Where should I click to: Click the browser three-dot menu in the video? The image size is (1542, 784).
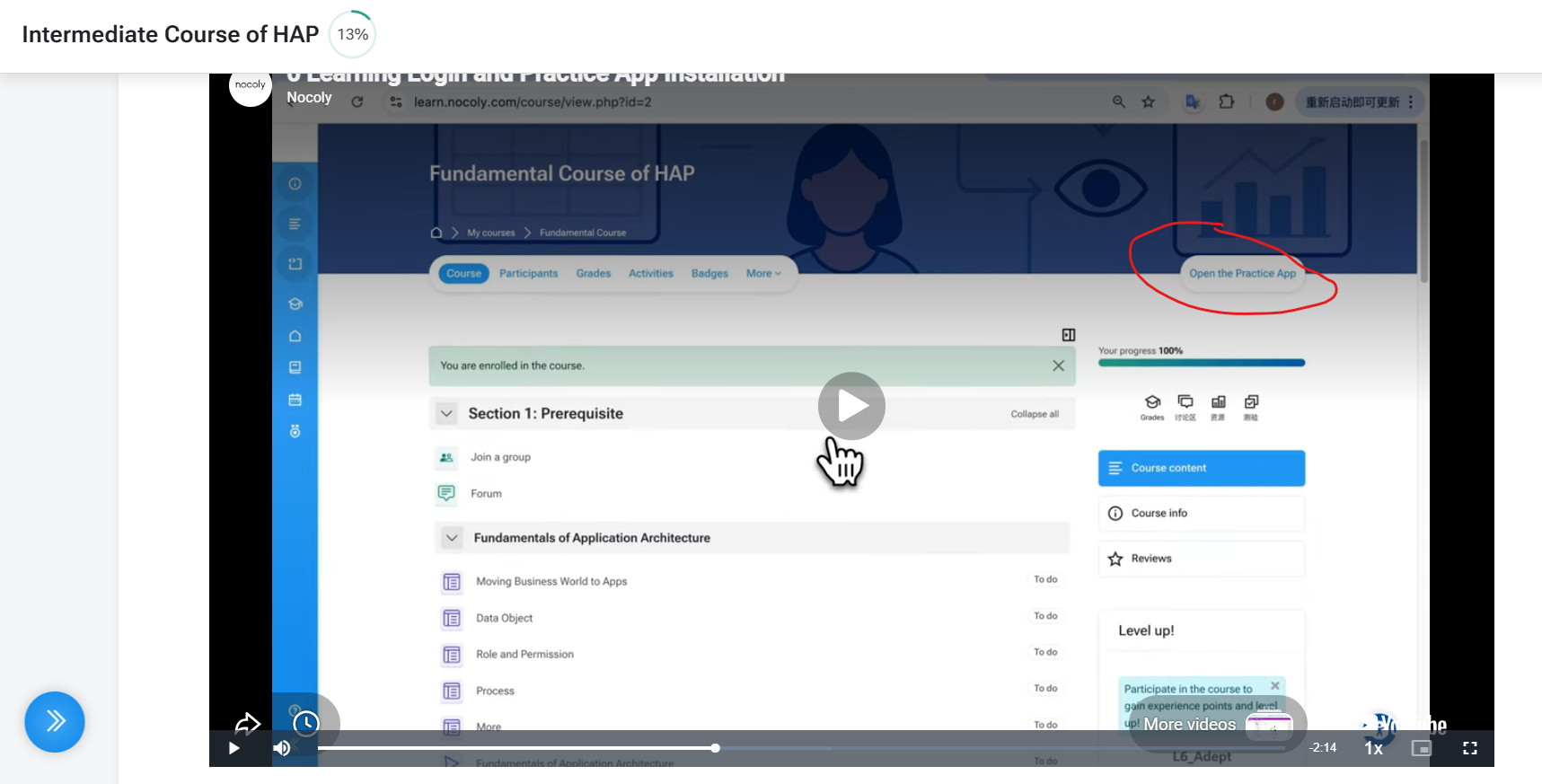point(1411,101)
